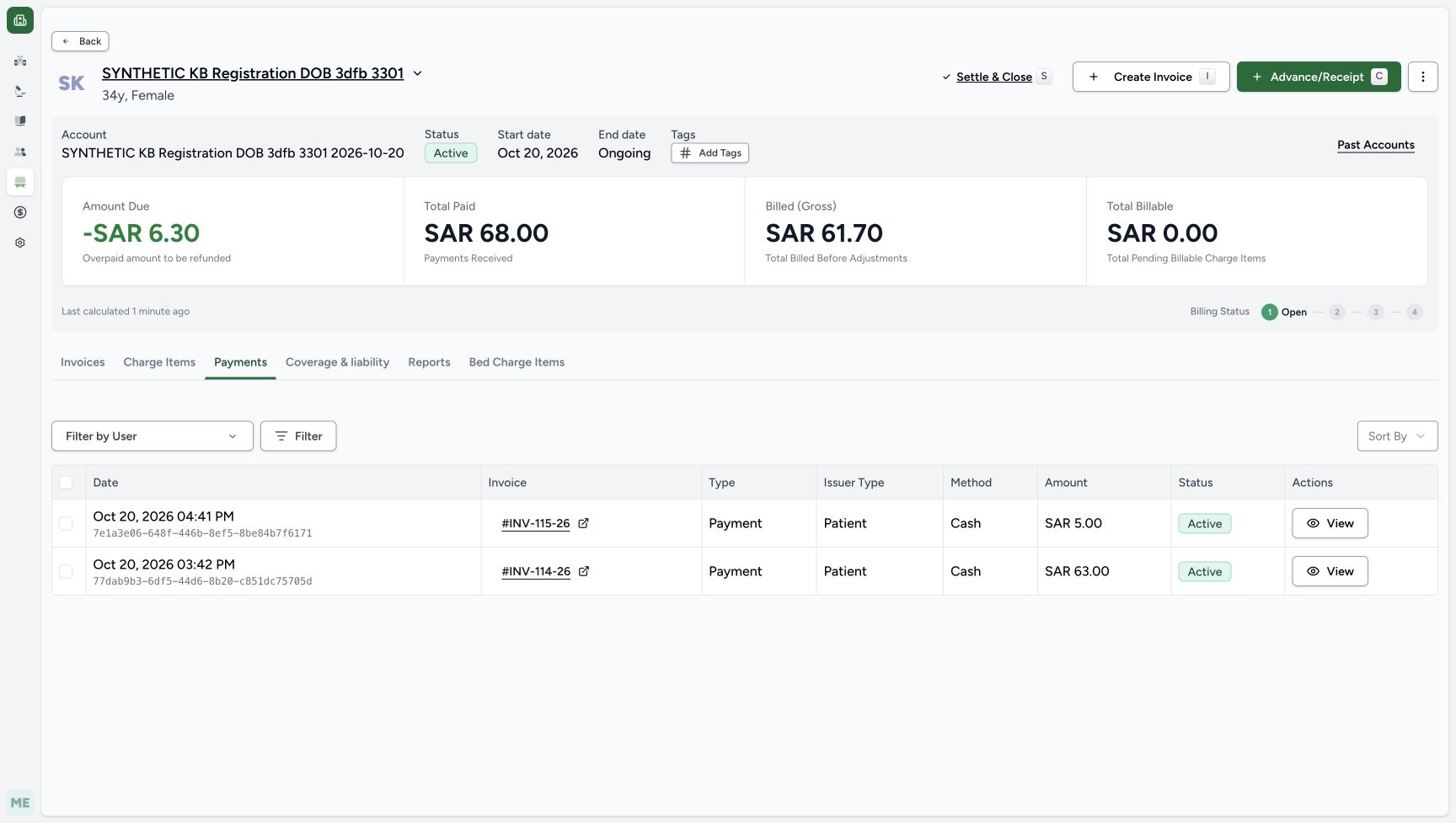Image resolution: width=1456 pixels, height=823 pixels.
Task: Toggle the select-all payments checkbox
Action: tap(66, 483)
